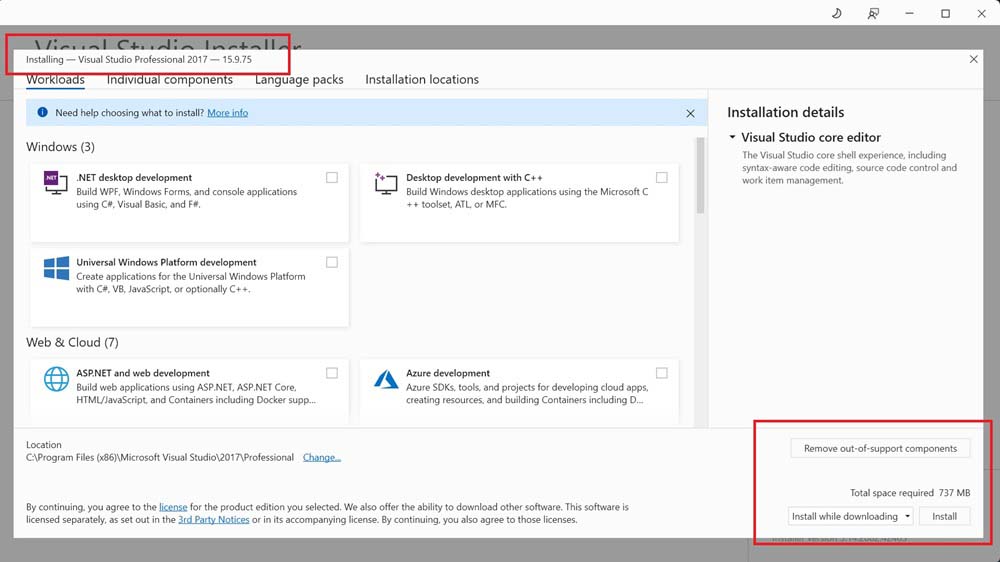Check the .NET desktop development checkbox
Screen dimensions: 1000x562
coord(332,177)
